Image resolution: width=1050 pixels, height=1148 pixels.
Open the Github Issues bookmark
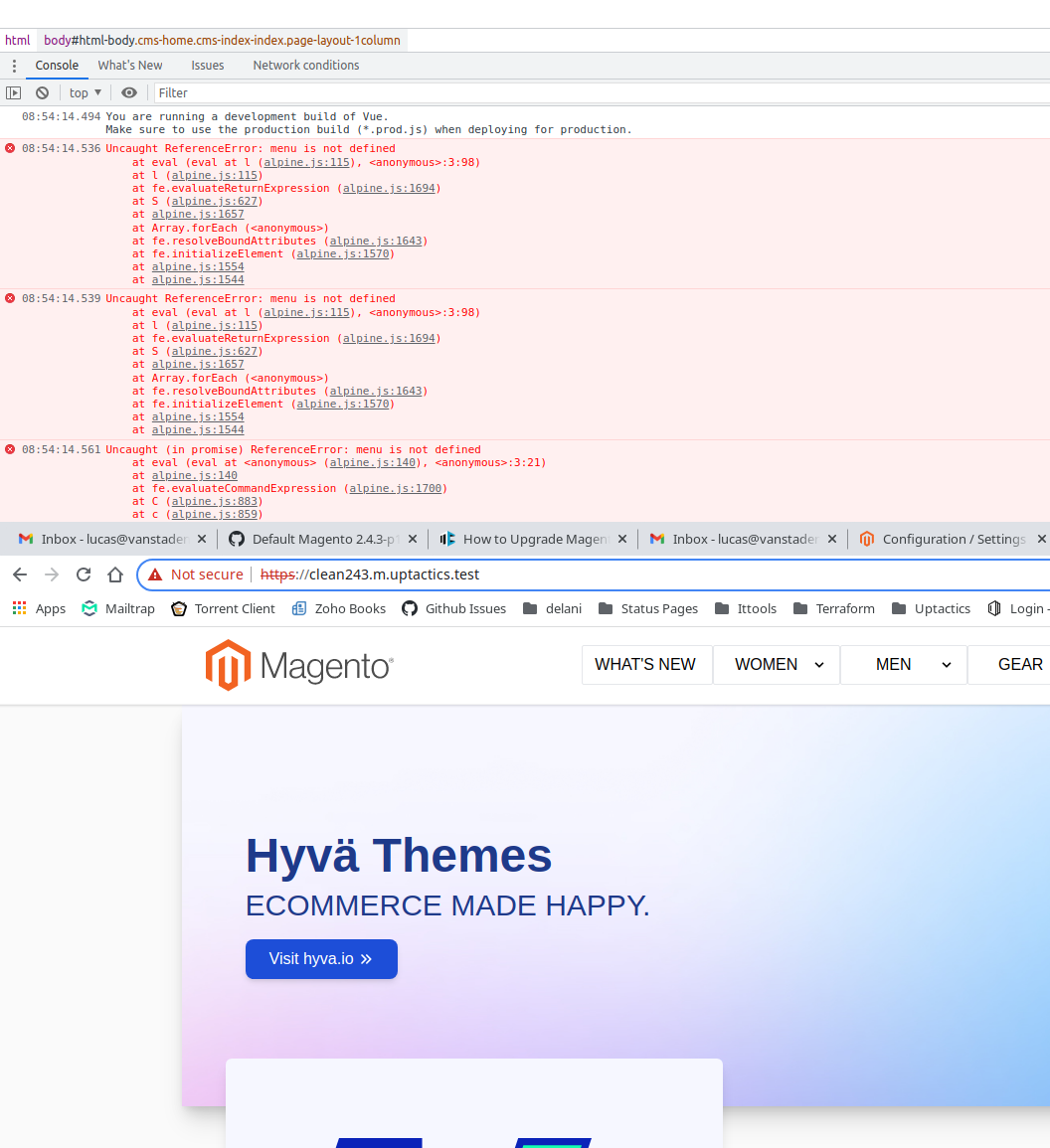click(453, 608)
